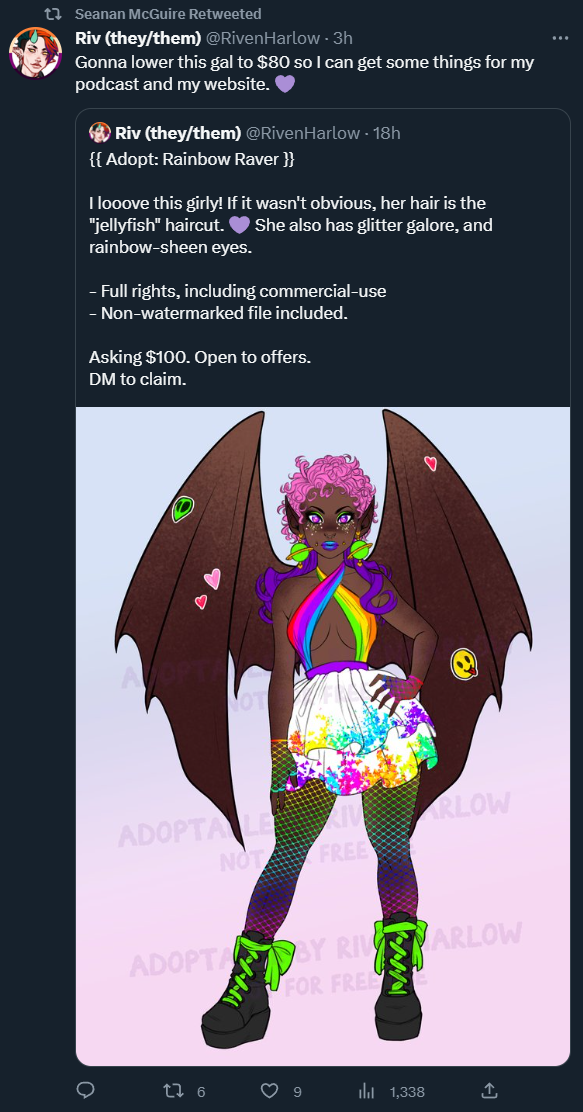Click Riv (they/them) display name in main tweet
This screenshot has width=583, height=1112.
[x=138, y=38]
